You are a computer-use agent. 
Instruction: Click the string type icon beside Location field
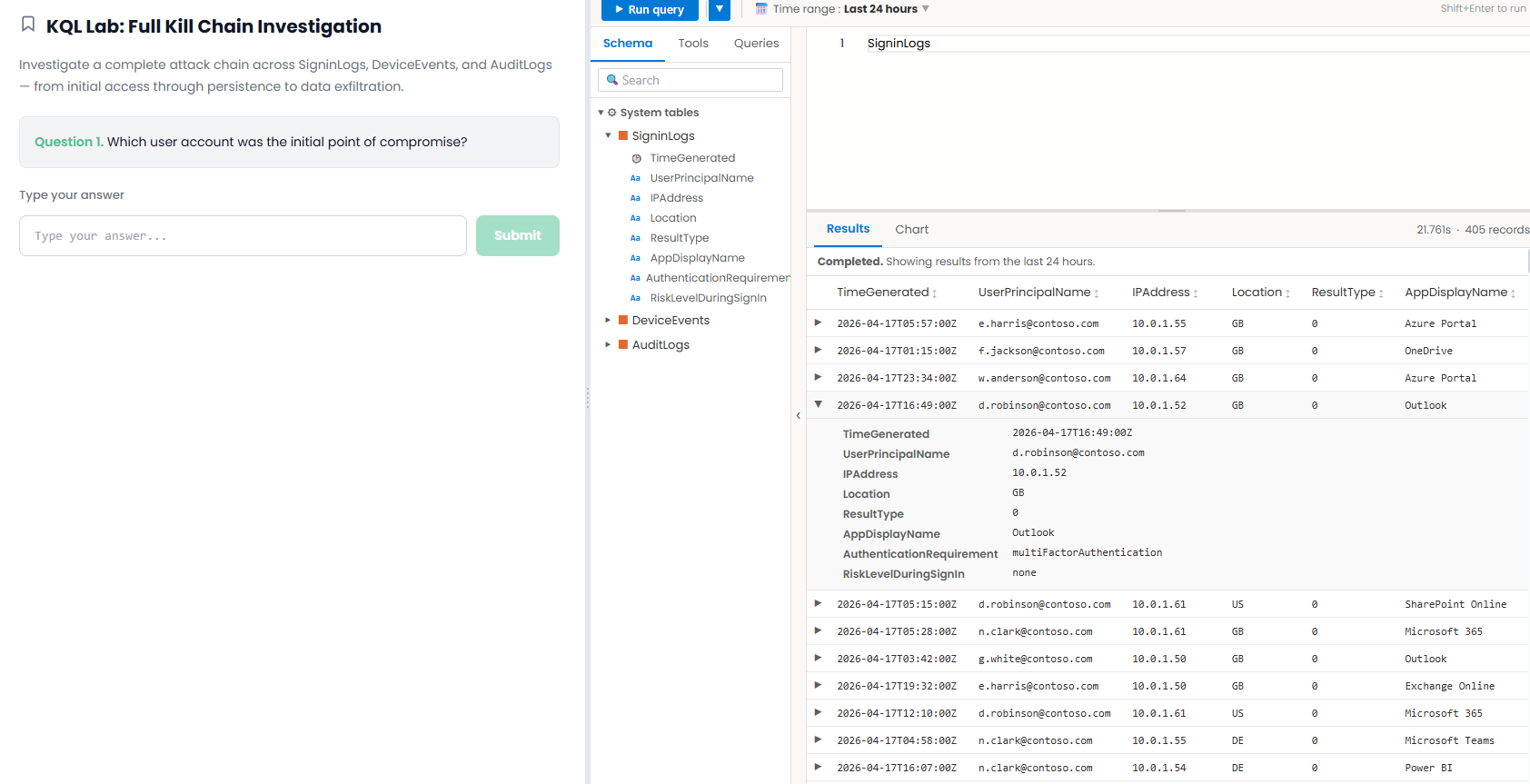(x=635, y=218)
